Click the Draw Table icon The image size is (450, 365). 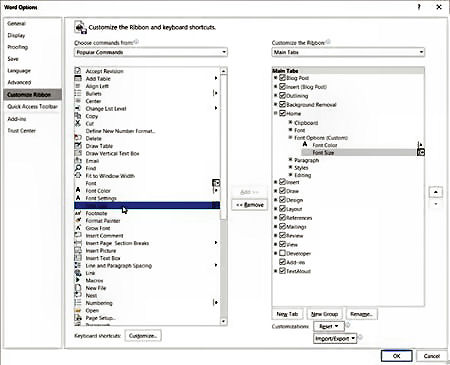[78, 146]
